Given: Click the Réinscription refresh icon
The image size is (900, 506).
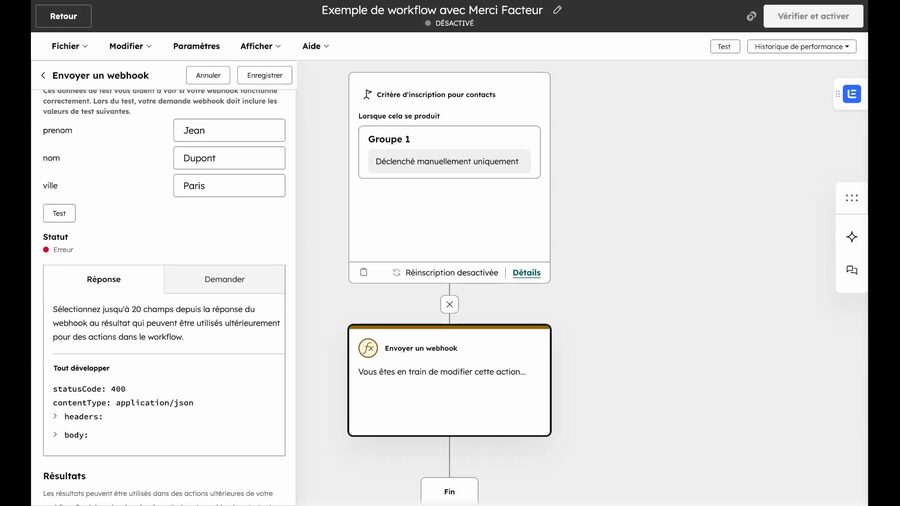Looking at the screenshot, I should pyautogui.click(x=397, y=273).
